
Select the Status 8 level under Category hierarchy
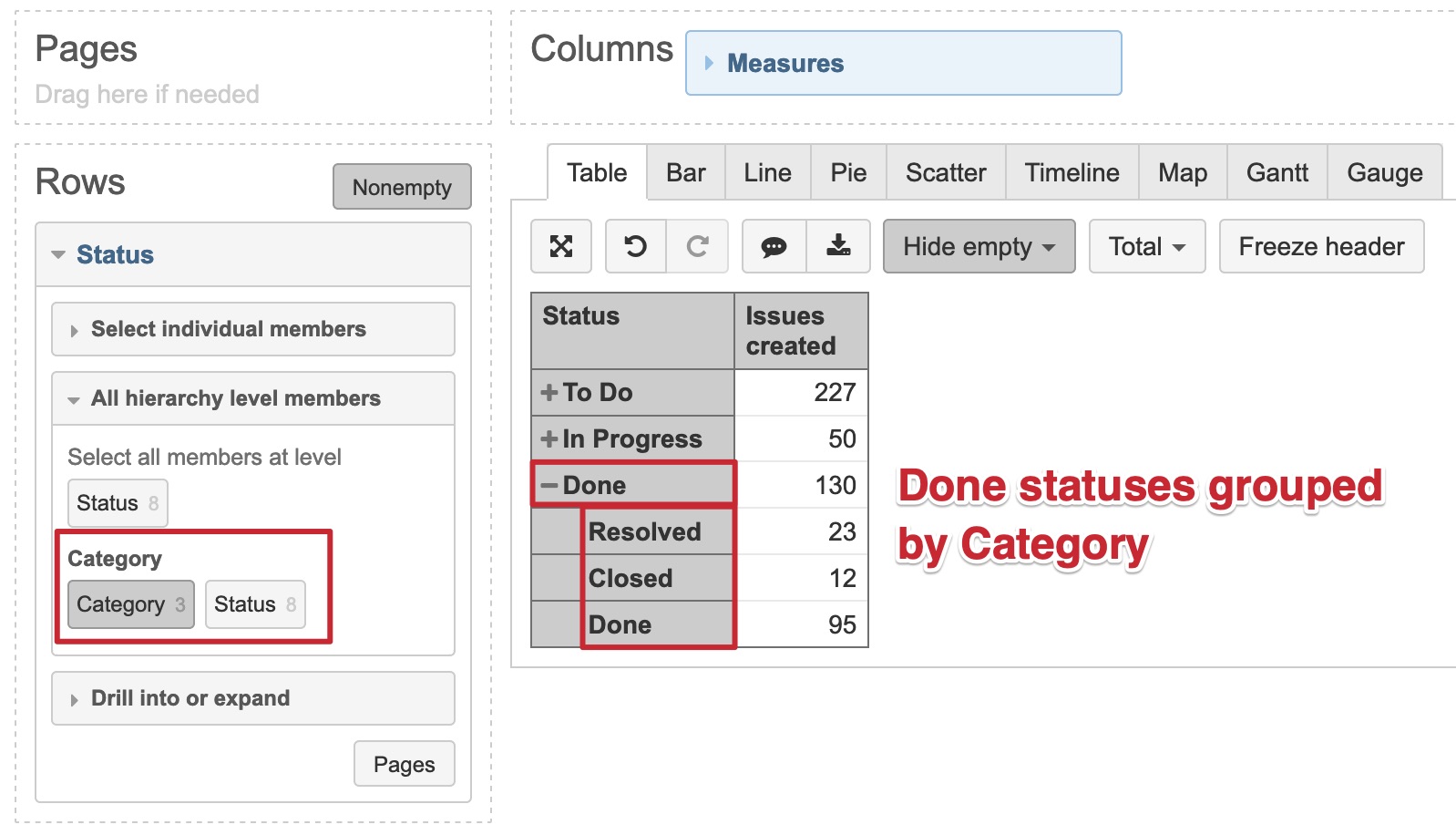tap(255, 604)
